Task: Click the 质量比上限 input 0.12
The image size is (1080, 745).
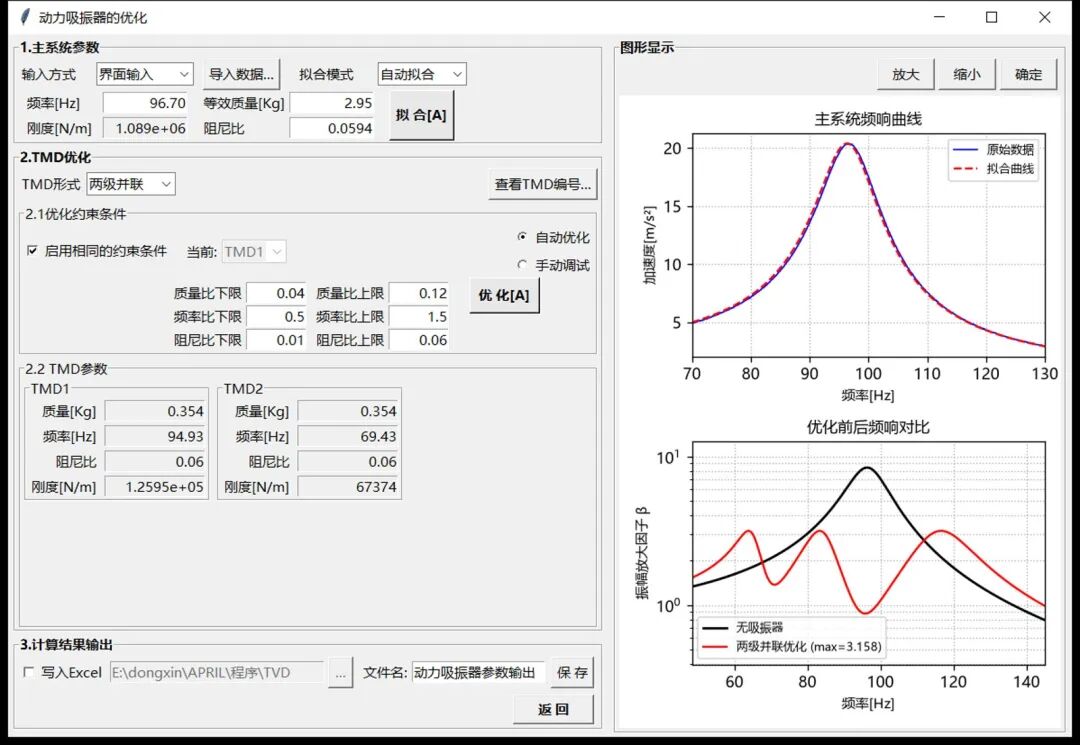Action: [x=419, y=293]
